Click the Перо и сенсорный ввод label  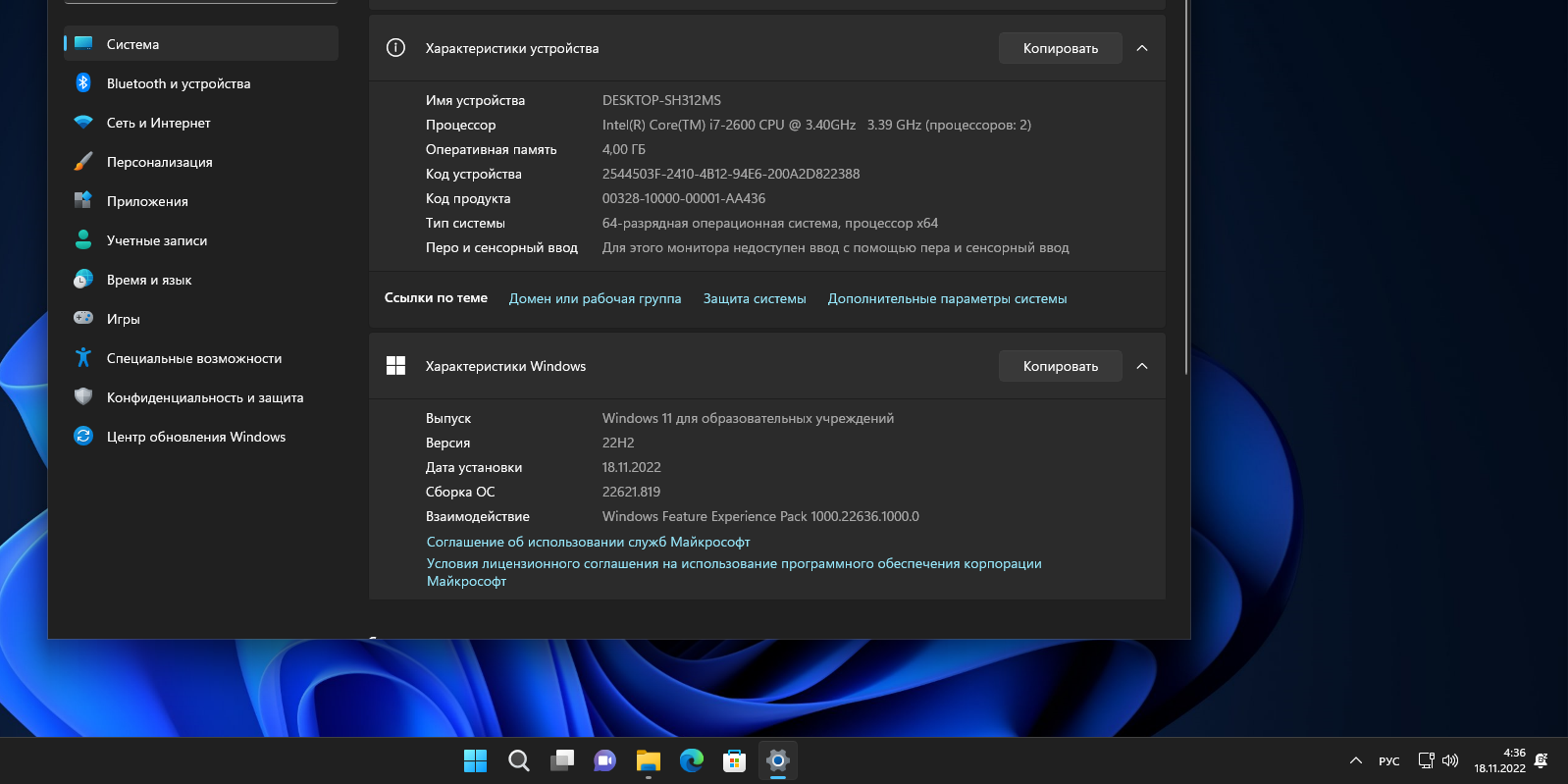tap(501, 247)
